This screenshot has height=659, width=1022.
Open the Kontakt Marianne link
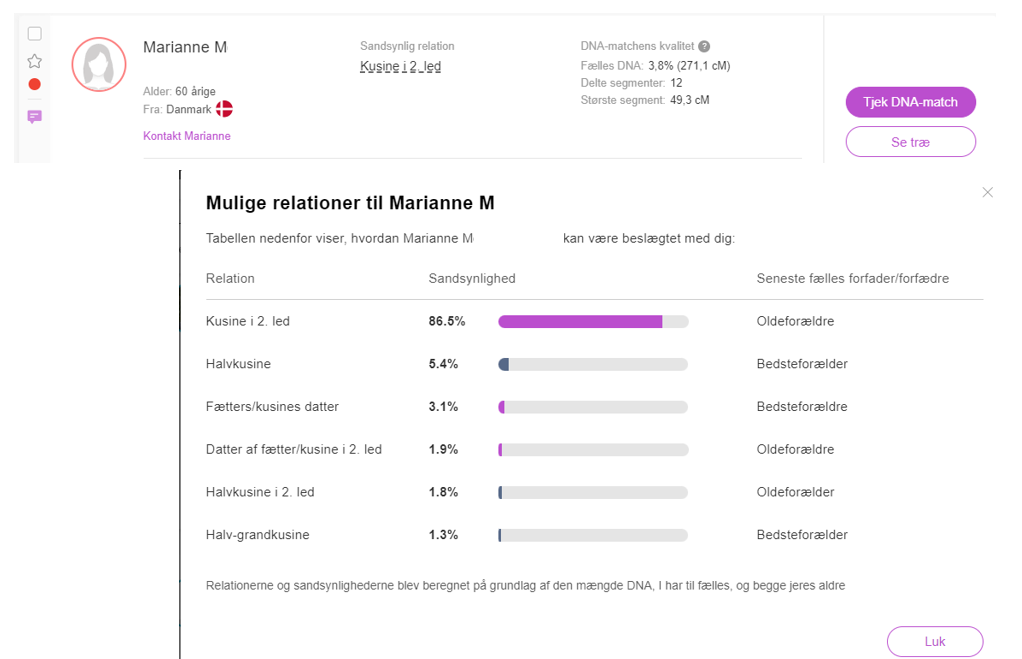pos(187,136)
